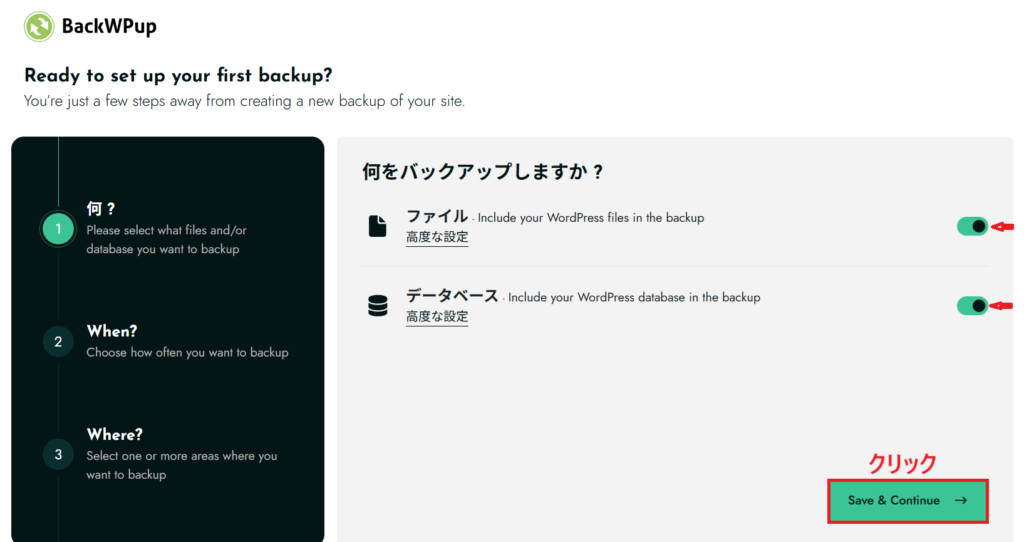This screenshot has width=1024, height=542.
Task: Click the file document icon beside ファイル
Action: click(x=377, y=227)
